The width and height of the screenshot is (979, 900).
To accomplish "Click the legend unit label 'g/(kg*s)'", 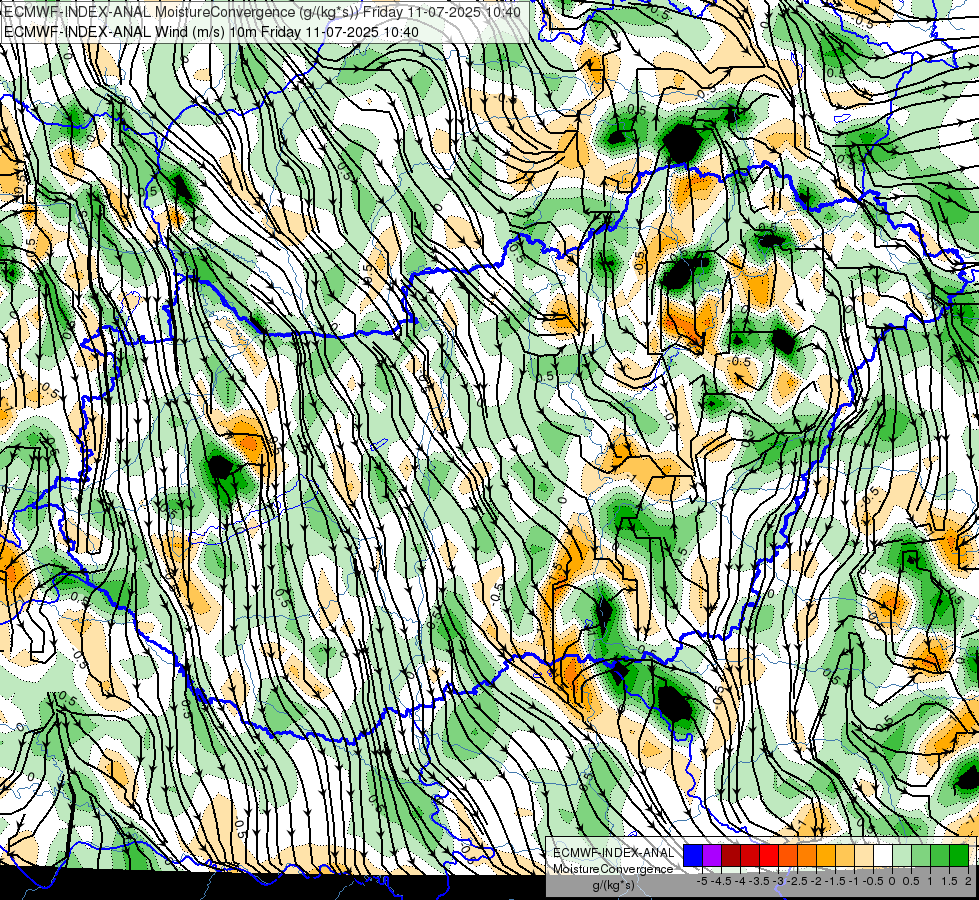I will click(x=613, y=886).
